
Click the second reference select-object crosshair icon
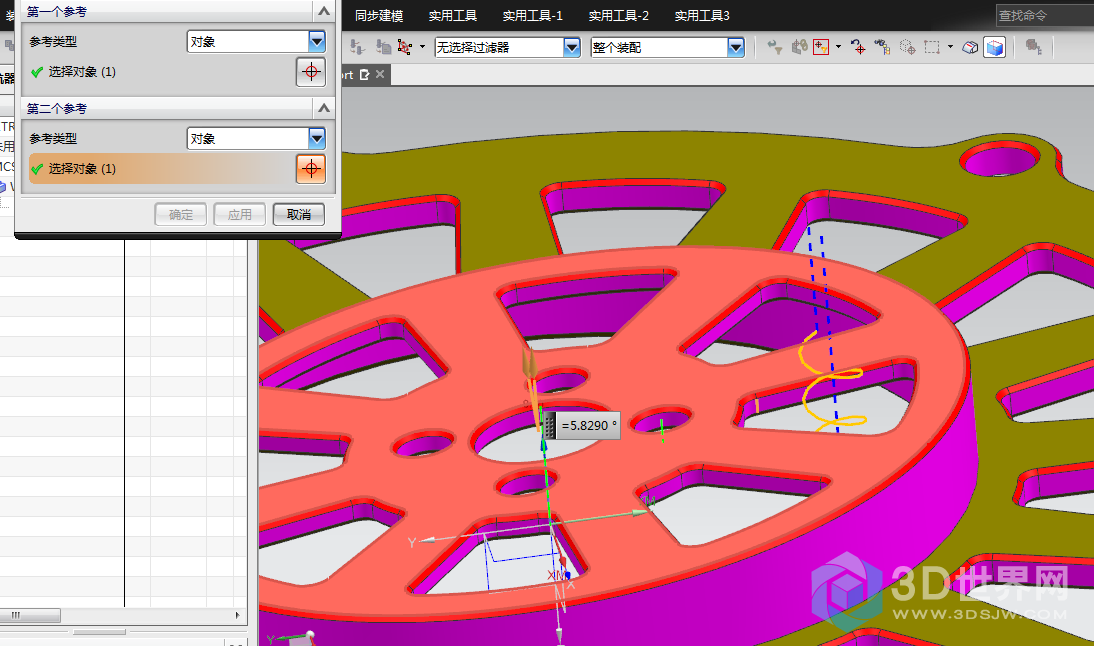point(311,169)
